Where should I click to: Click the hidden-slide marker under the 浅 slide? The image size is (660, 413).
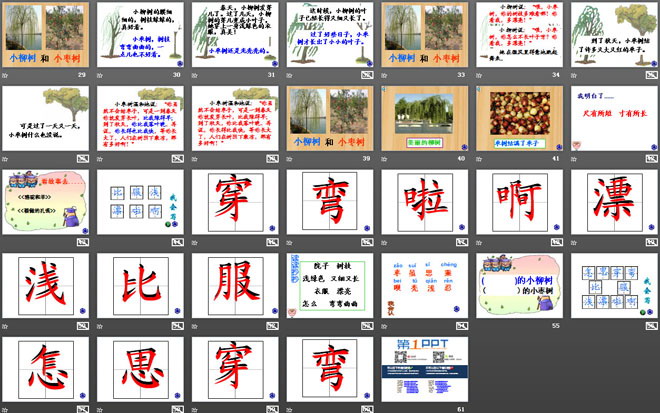pos(82,326)
